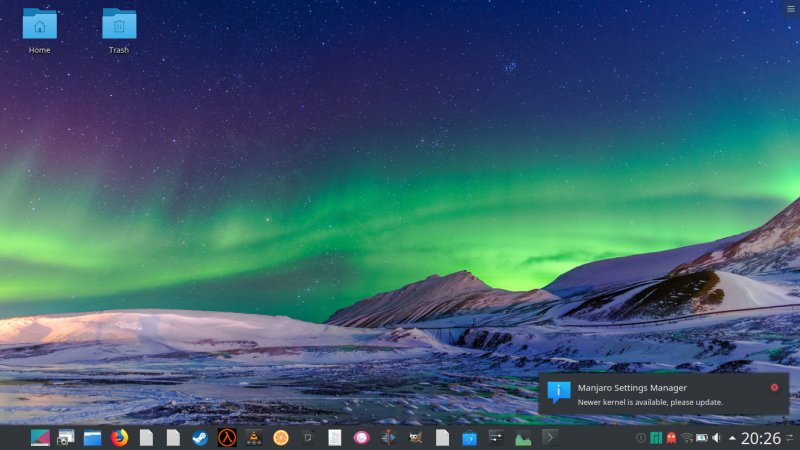Click the blue info notification icon
Screen dimensions: 800x450
click(x=559, y=392)
